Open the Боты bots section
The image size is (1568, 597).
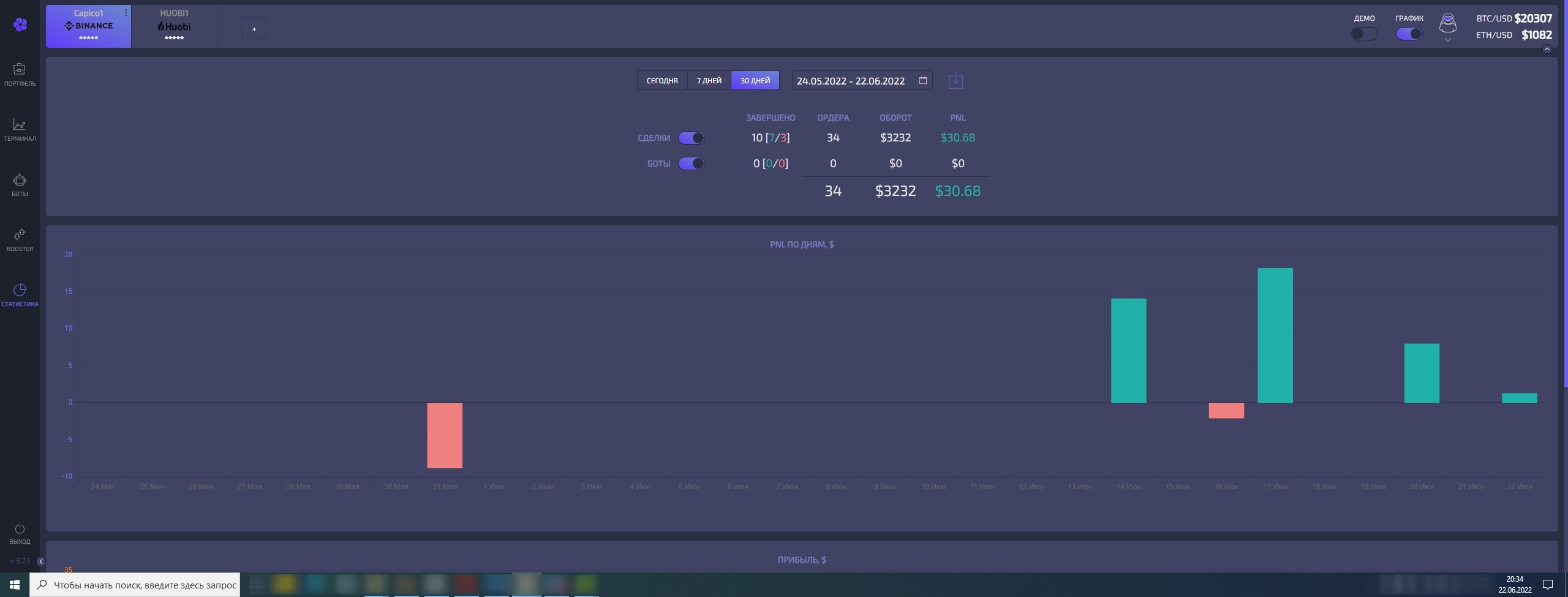coord(20,185)
